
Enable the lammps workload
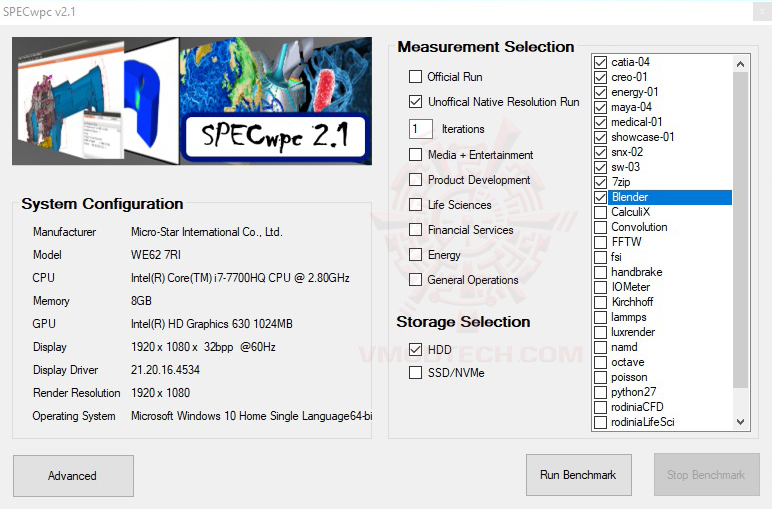click(x=600, y=317)
